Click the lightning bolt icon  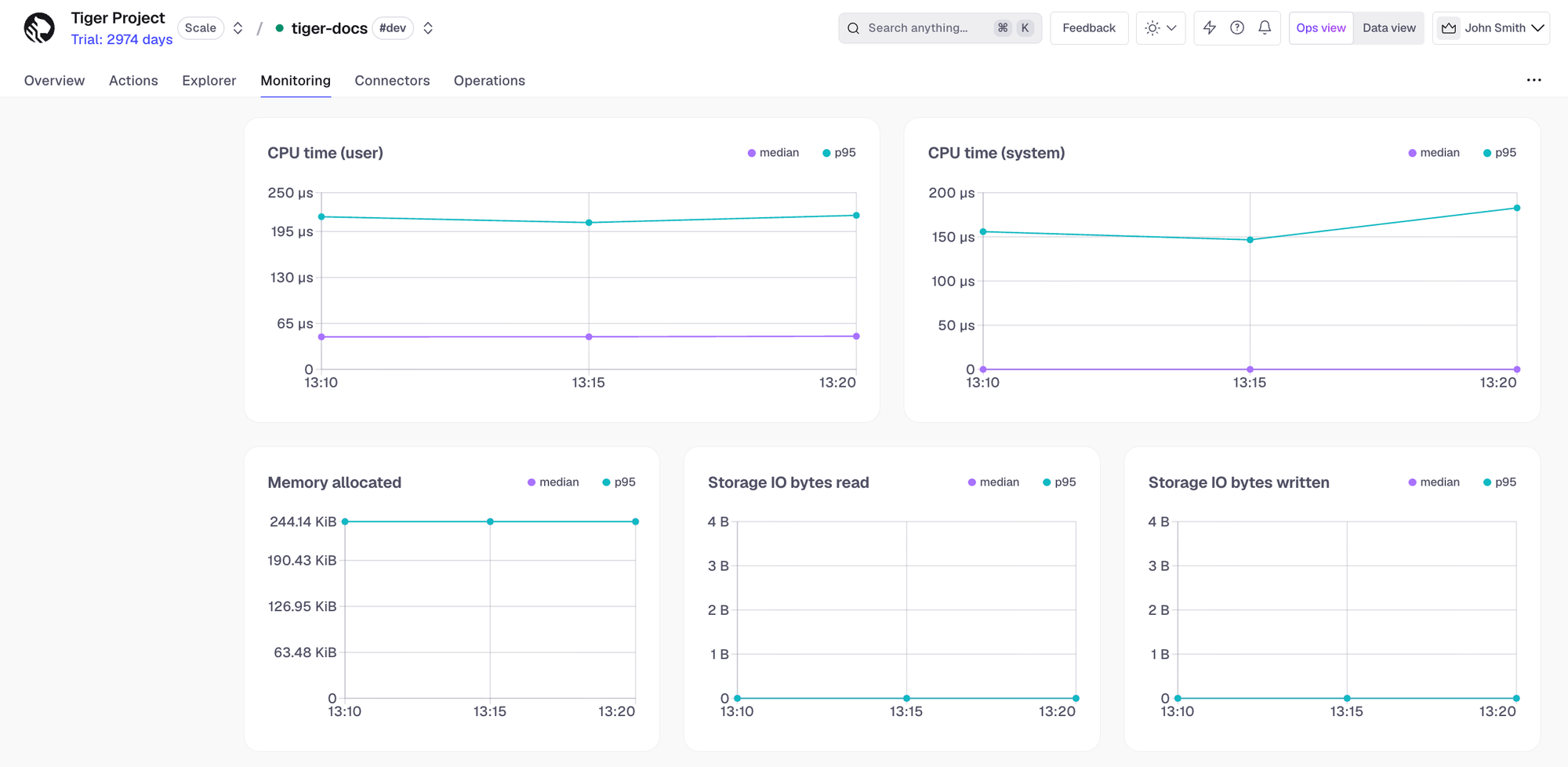[1210, 28]
